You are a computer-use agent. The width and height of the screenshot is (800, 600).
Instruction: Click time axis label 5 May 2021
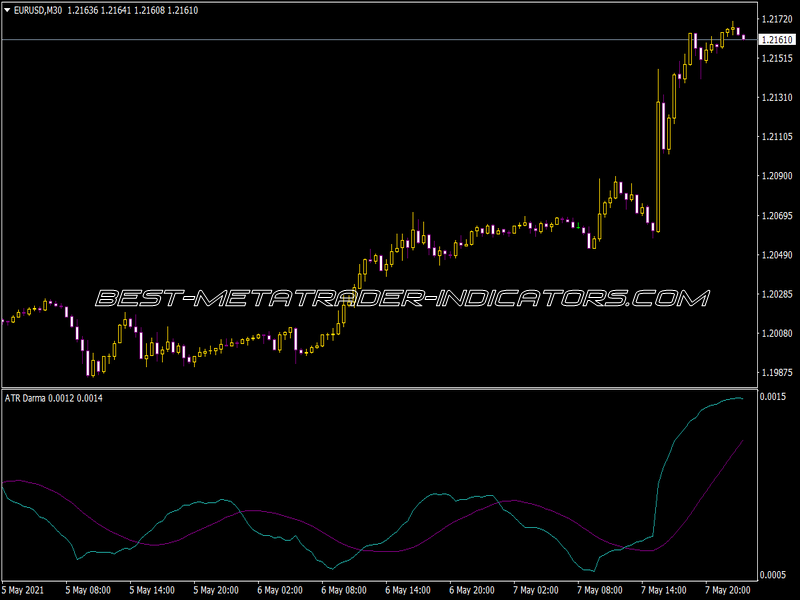[x=24, y=590]
